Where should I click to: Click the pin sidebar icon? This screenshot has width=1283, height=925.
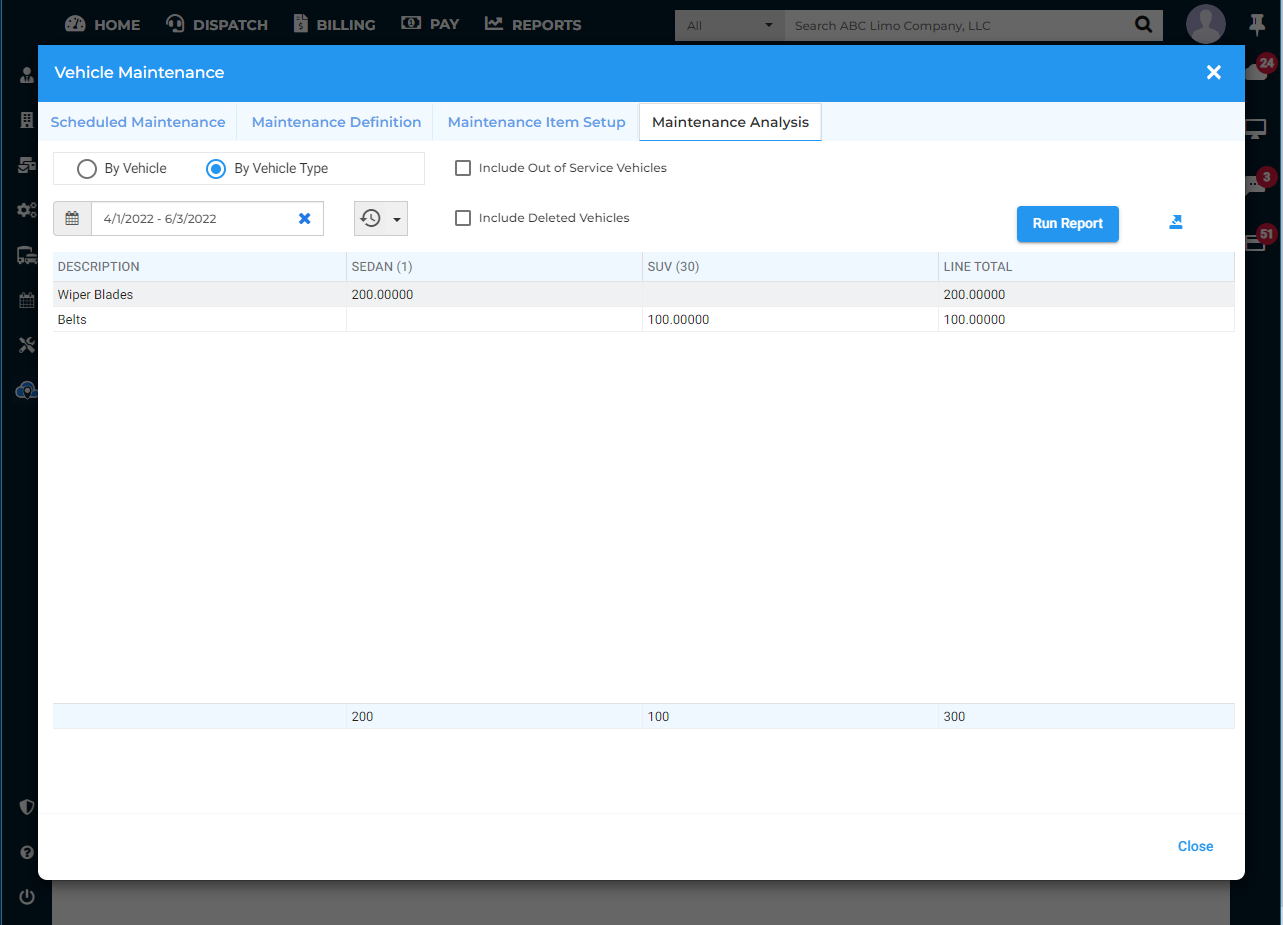(1257, 24)
